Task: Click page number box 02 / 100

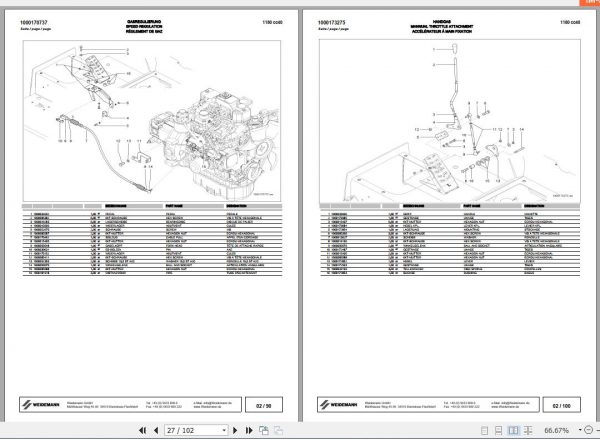Action: pyautogui.click(x=561, y=405)
